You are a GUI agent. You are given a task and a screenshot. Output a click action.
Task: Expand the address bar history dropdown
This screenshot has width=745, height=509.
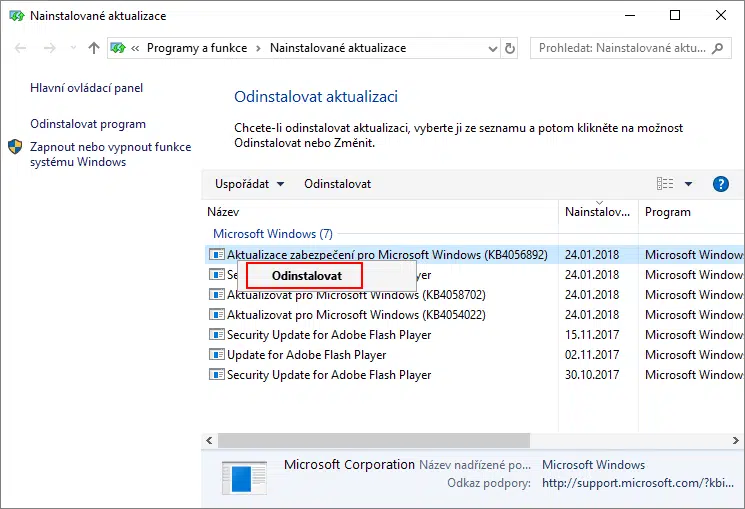493,48
